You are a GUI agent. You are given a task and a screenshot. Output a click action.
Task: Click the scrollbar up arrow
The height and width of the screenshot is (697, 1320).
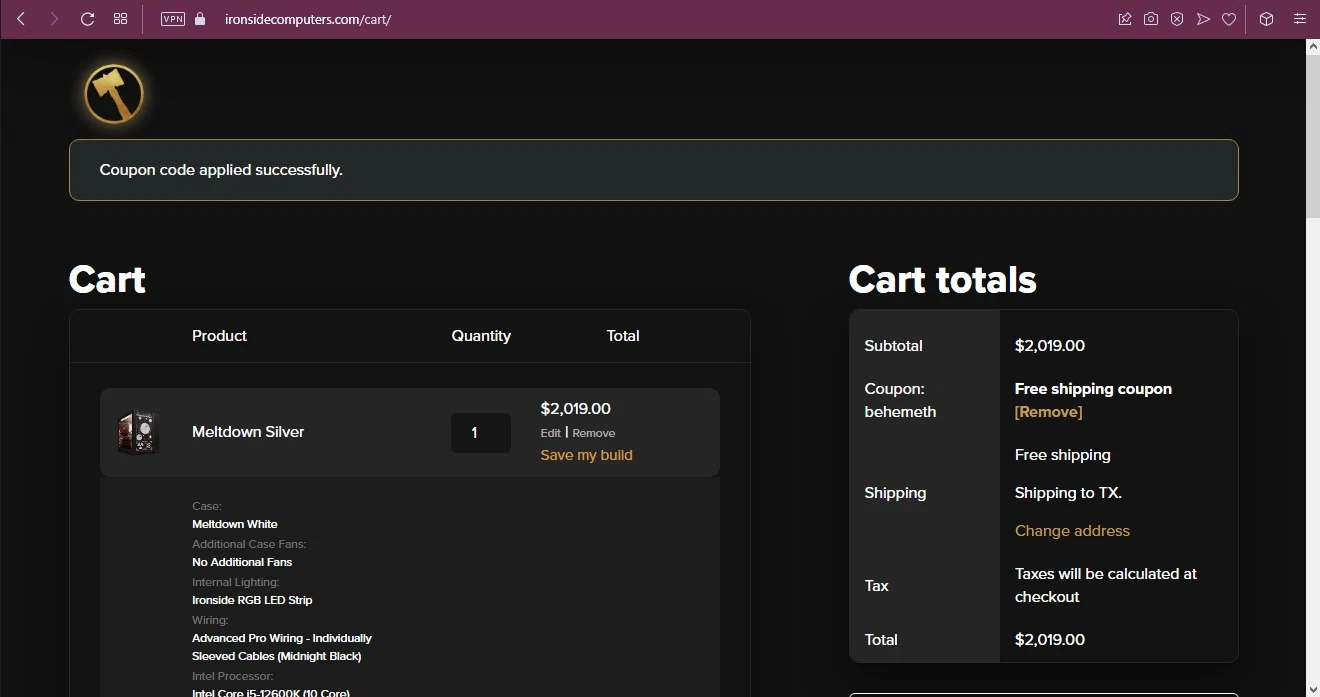click(1313, 47)
